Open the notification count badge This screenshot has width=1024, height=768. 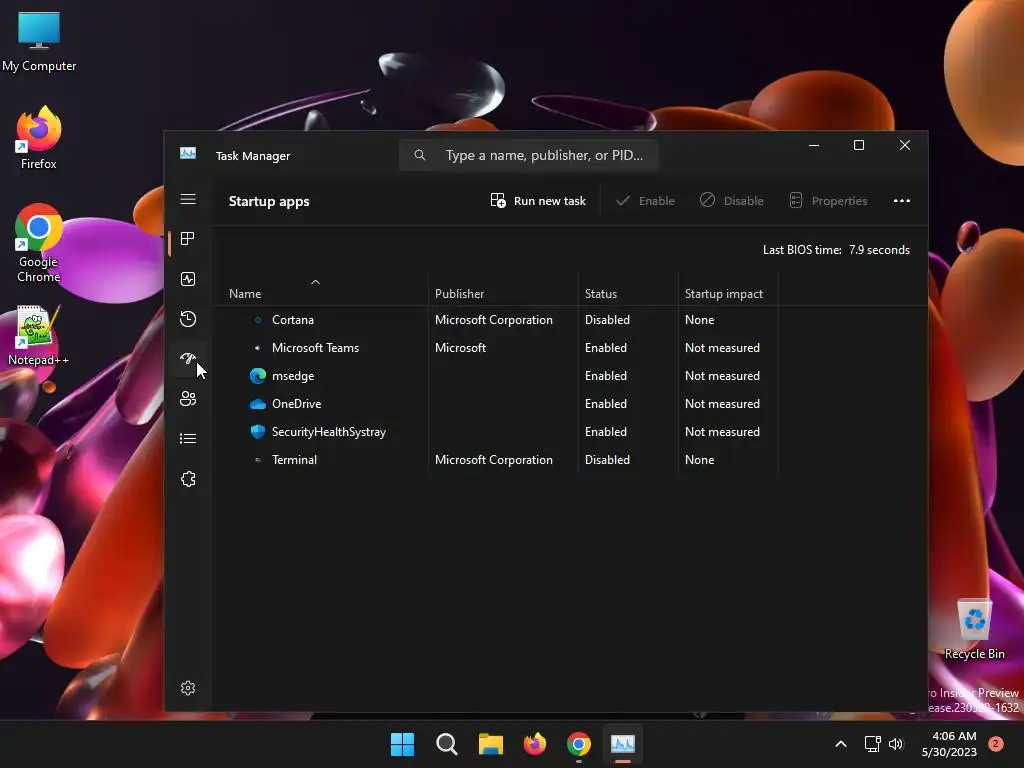(x=996, y=744)
